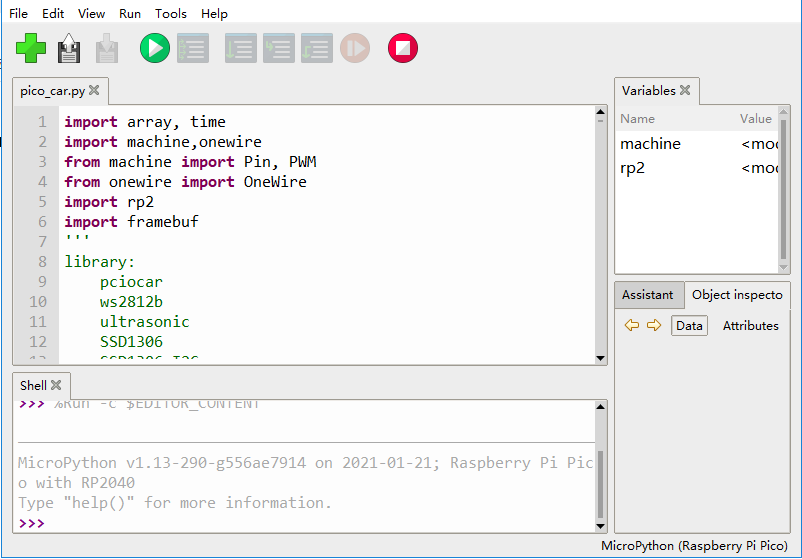Click line 4 'from onewire import OneWire'

(185, 182)
